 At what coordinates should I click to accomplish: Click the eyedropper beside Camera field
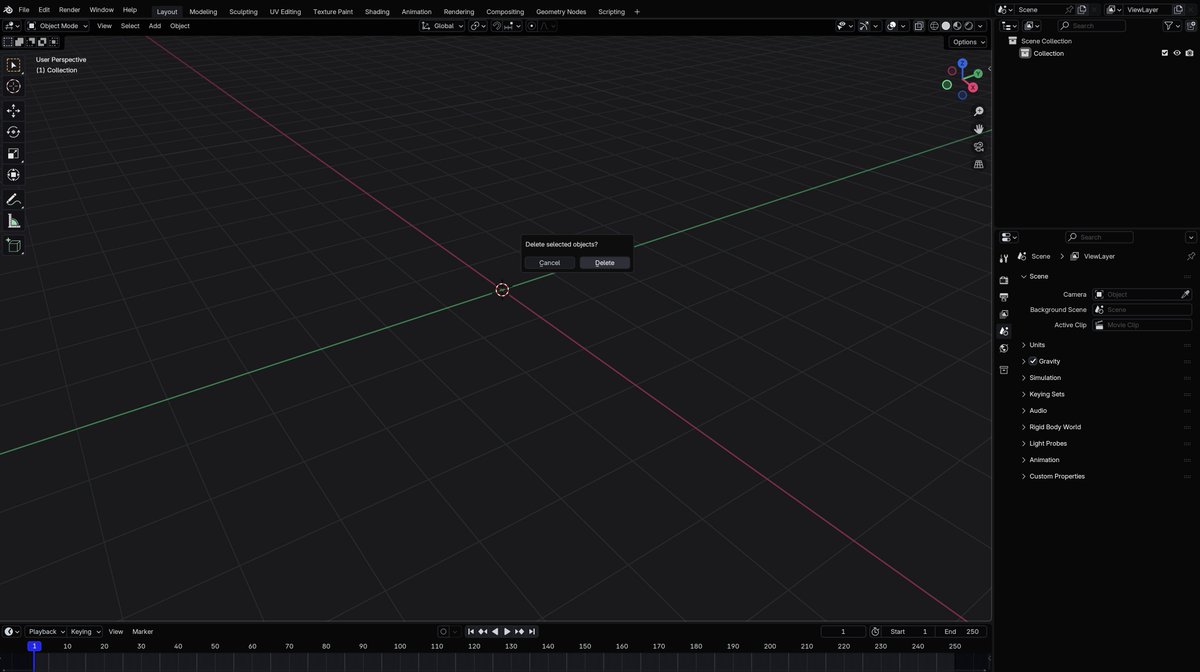click(x=1186, y=294)
